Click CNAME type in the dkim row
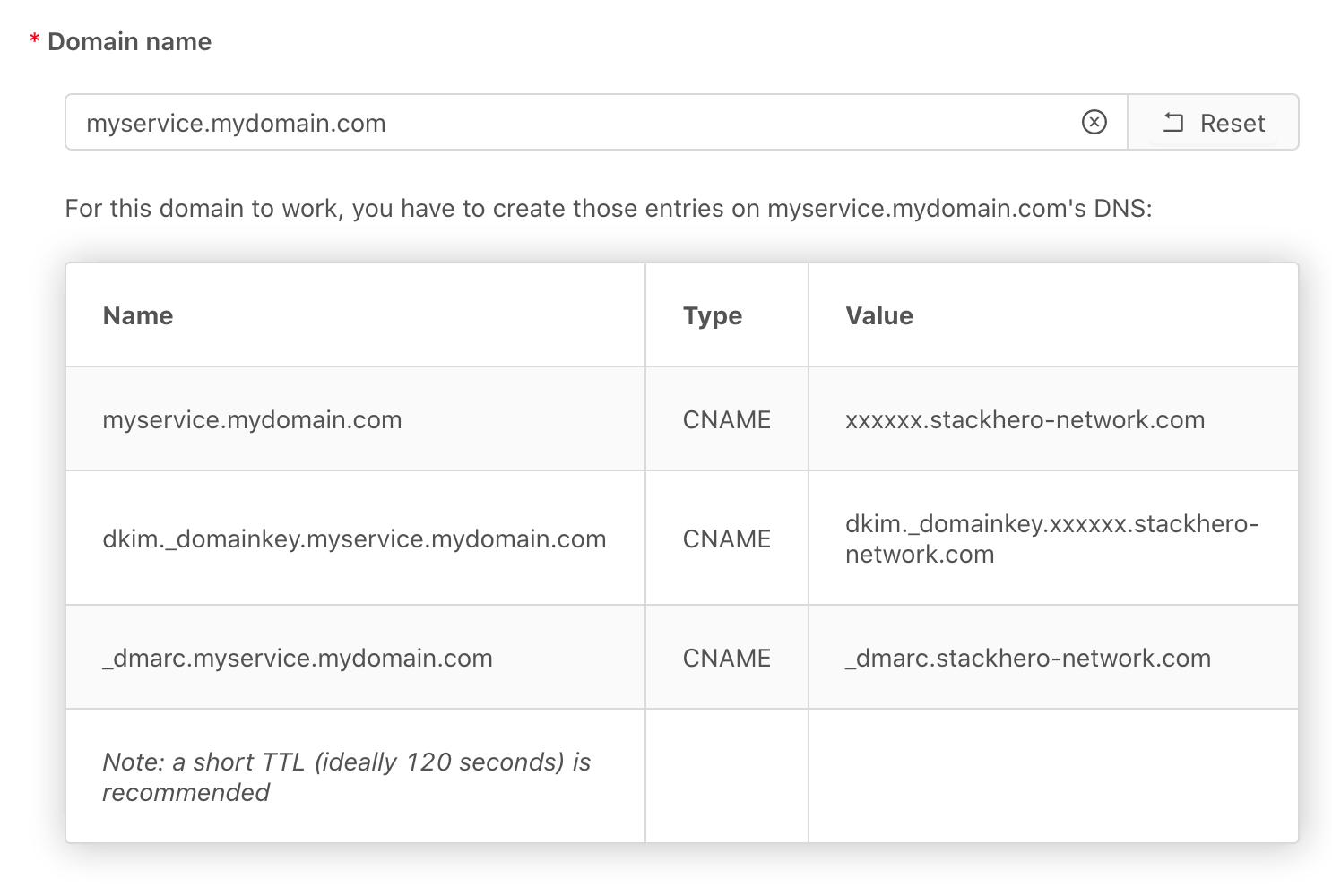Screen dimensions: 1332x896 [x=726, y=538]
